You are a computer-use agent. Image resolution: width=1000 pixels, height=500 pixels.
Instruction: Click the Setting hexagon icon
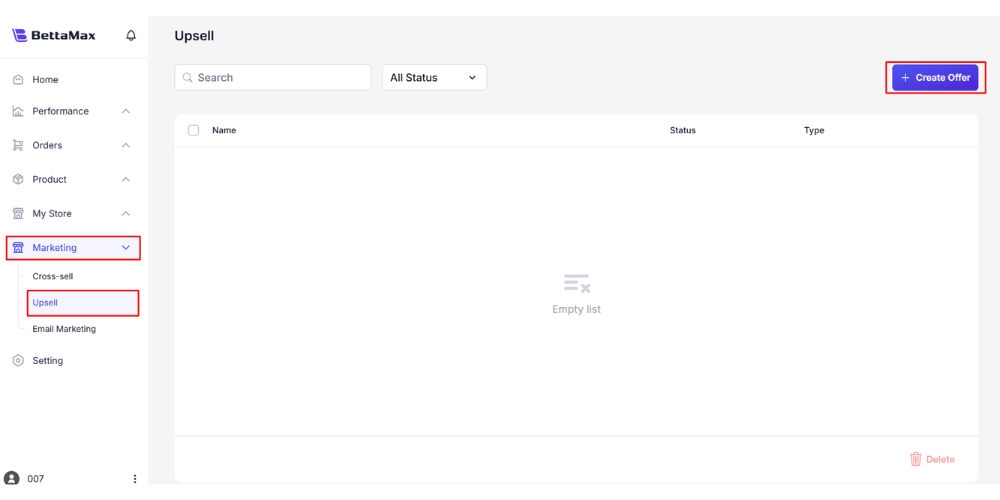point(18,360)
